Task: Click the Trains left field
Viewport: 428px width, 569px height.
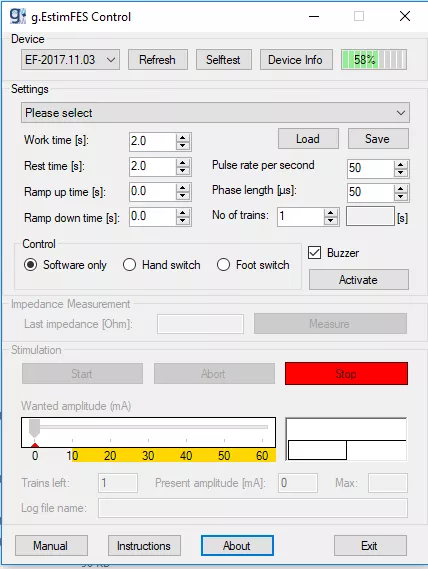Action: click(118, 483)
